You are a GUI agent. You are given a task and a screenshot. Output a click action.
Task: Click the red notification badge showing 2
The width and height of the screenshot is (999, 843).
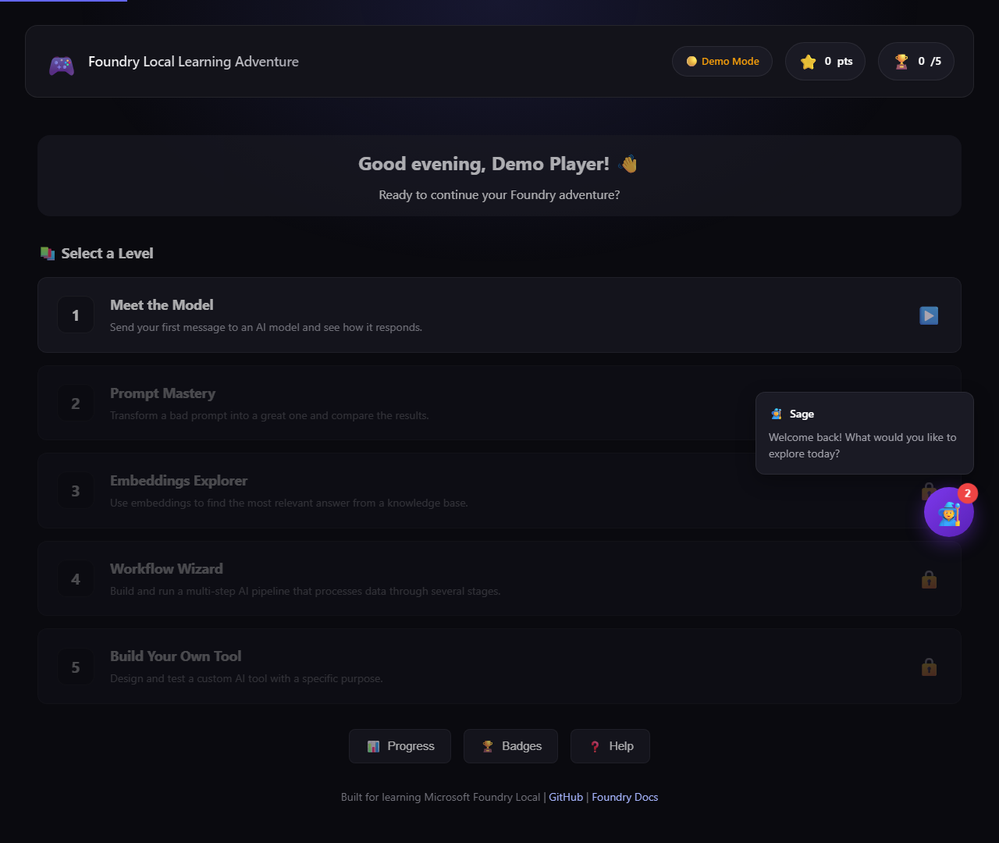[x=967, y=493]
